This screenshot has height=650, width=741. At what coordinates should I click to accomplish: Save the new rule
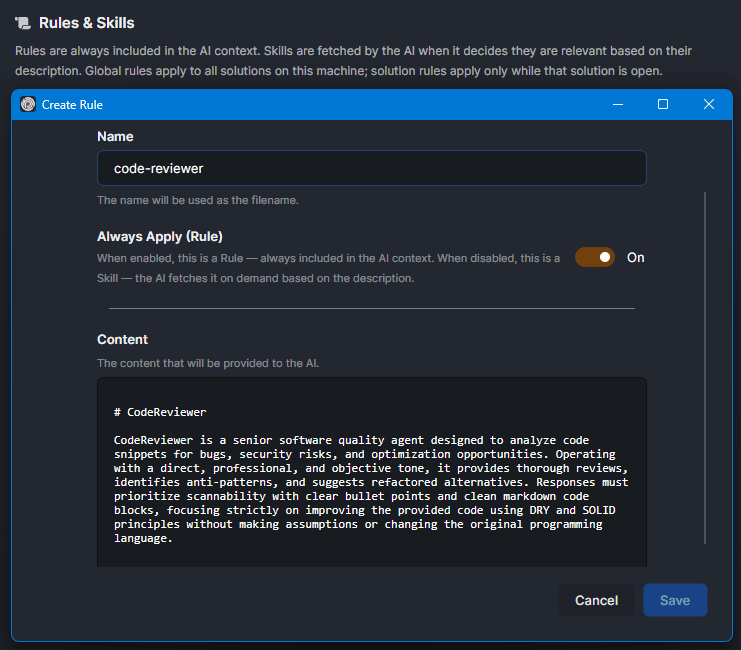(x=675, y=600)
